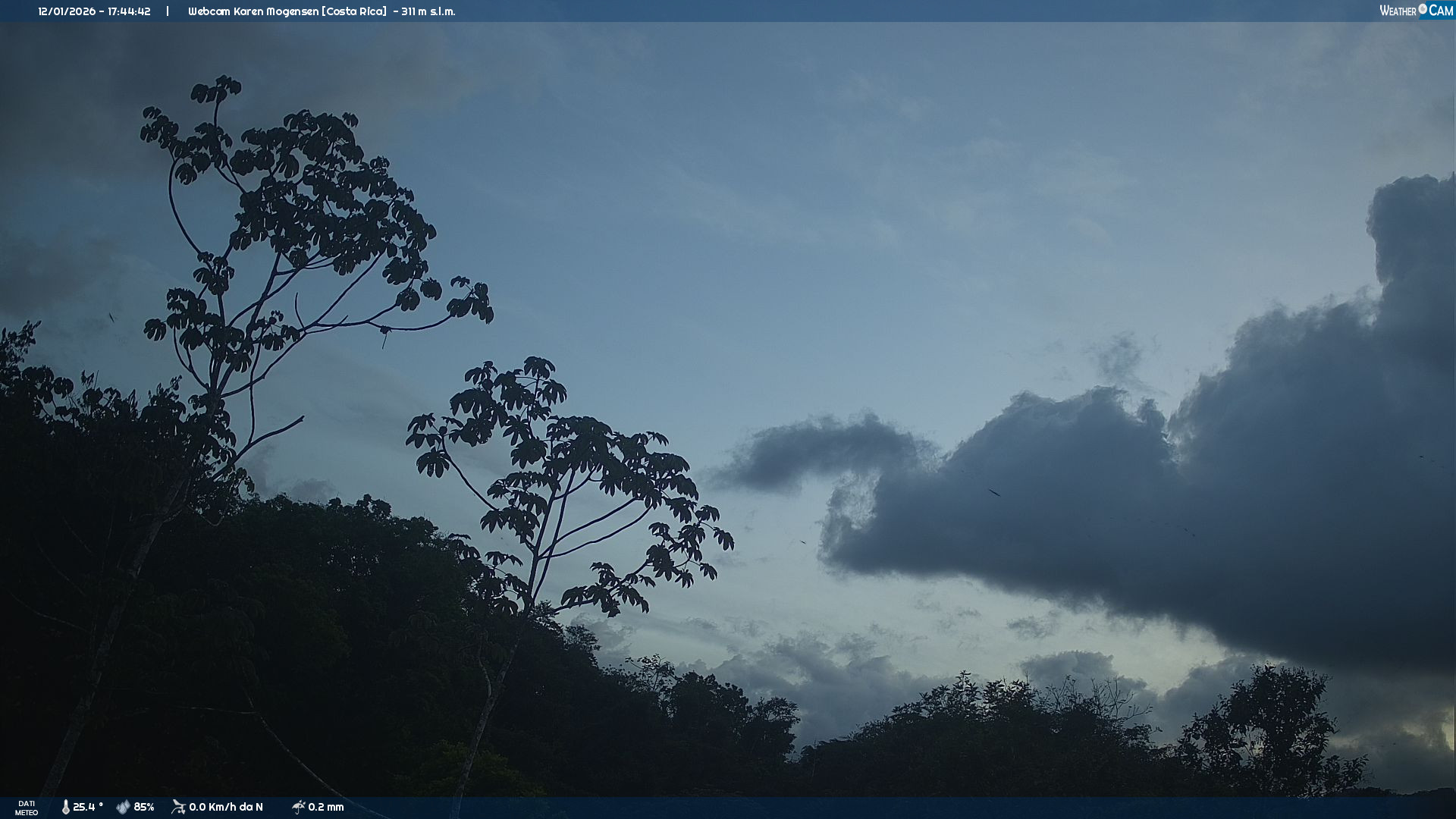Click the thermometer temperature icon
Image resolution: width=1456 pixels, height=819 pixels.
pyautogui.click(x=66, y=807)
